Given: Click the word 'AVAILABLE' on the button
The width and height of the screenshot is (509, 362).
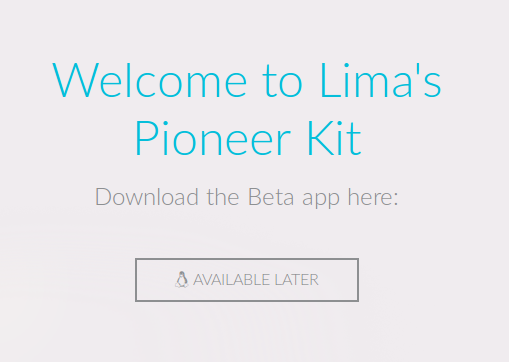Looking at the screenshot, I should coord(231,280).
